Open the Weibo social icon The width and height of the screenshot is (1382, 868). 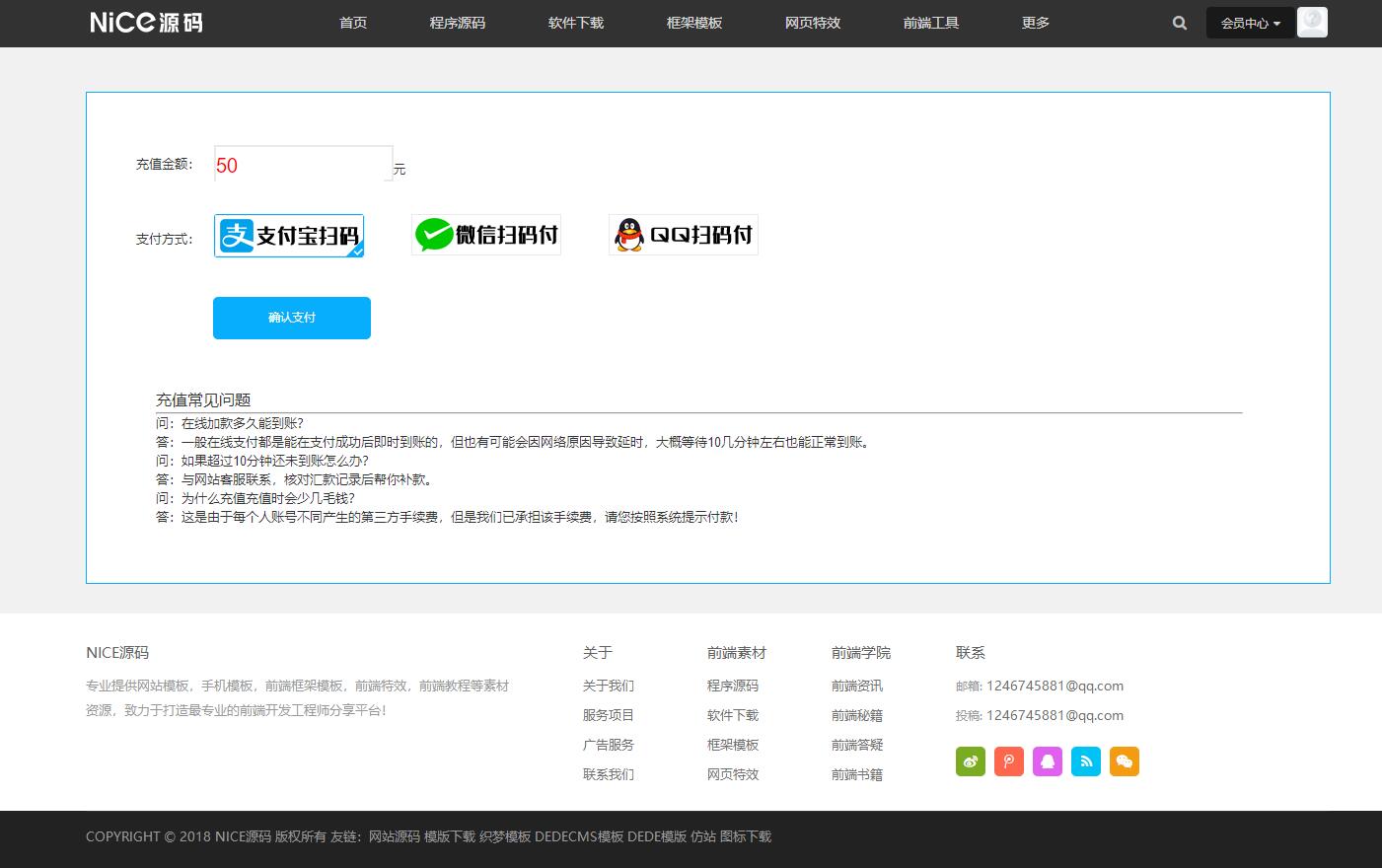[971, 761]
